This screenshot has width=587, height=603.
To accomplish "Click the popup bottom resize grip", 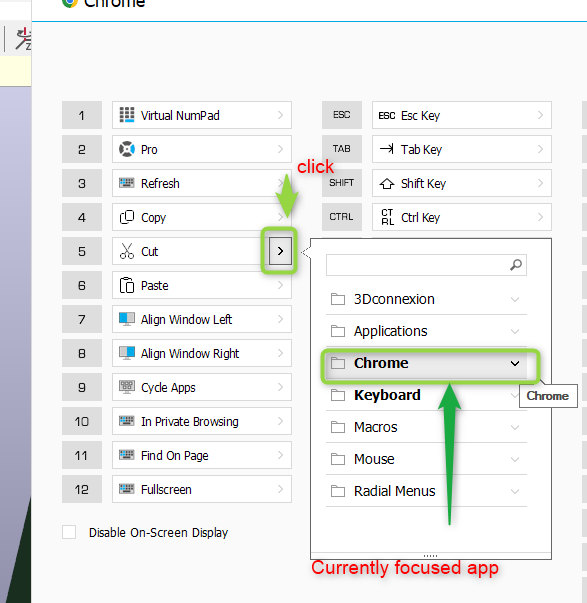I will [x=430, y=556].
